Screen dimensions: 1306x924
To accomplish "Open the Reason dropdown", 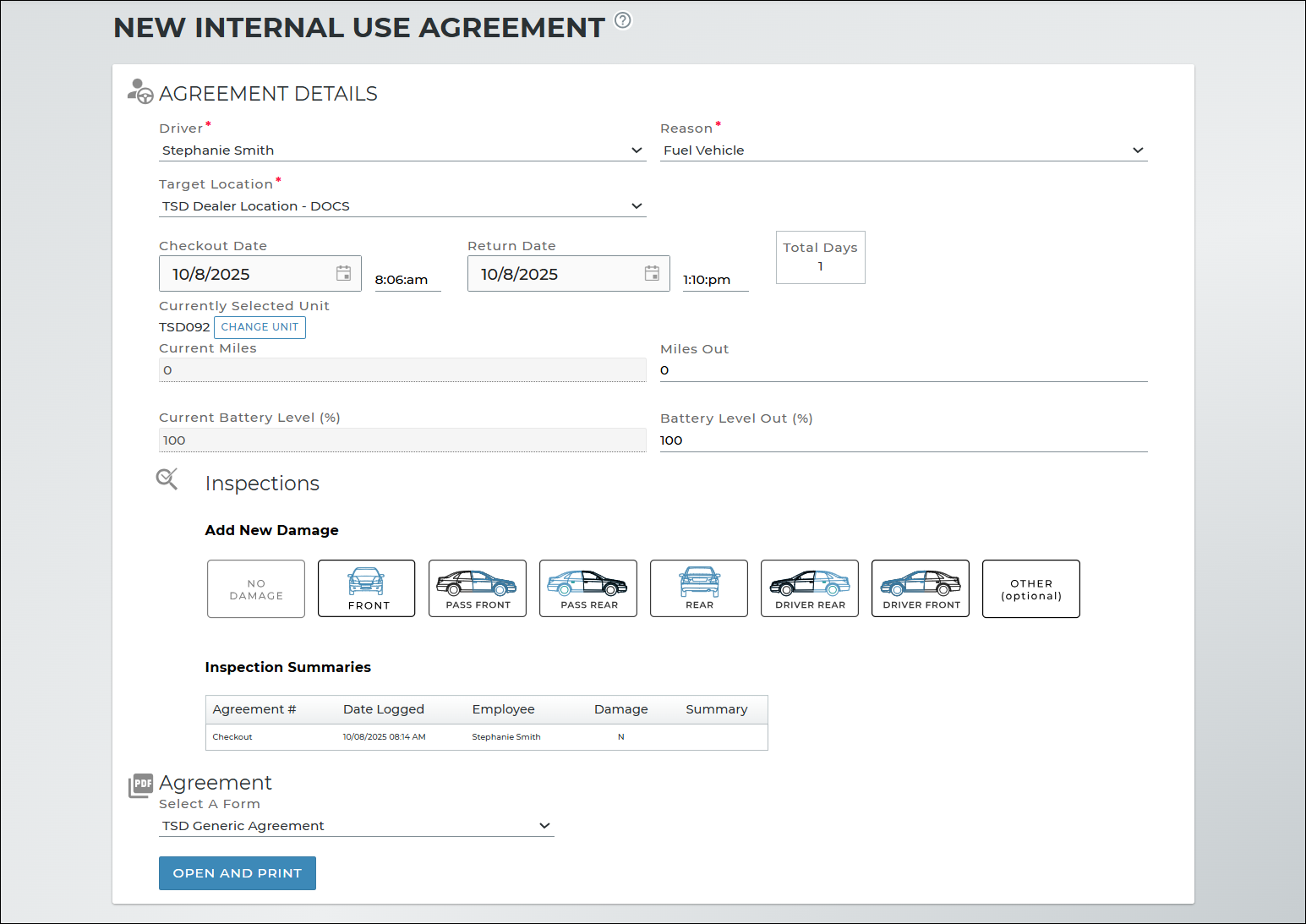I will [903, 150].
